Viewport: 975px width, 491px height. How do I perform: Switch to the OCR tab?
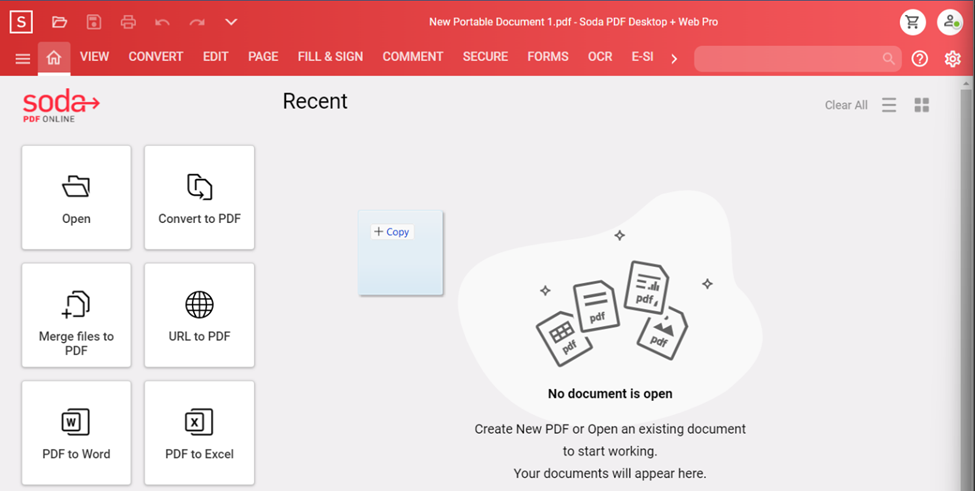(x=600, y=57)
